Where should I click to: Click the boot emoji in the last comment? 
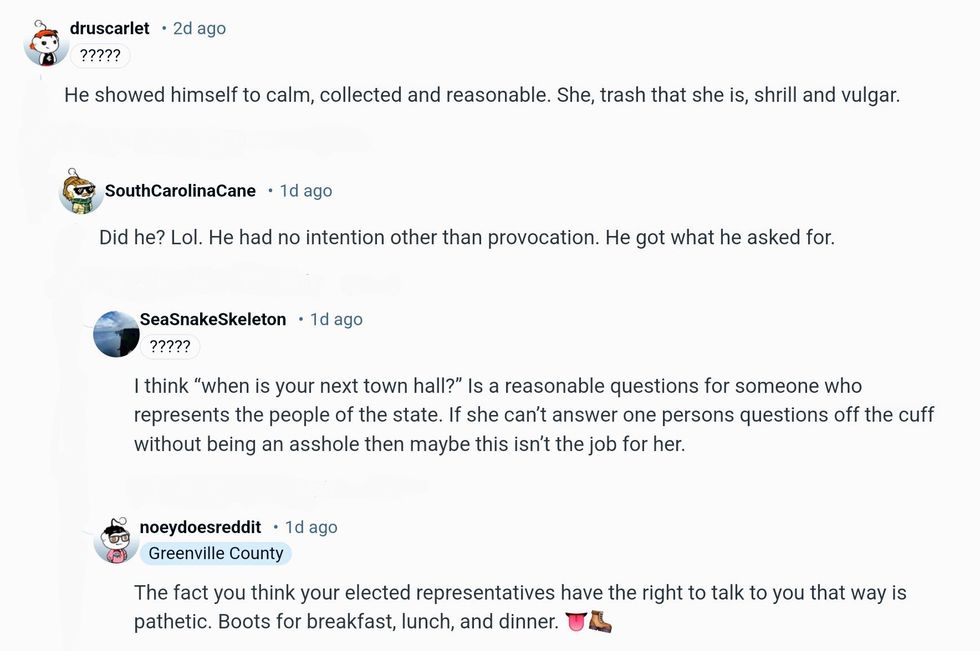[601, 621]
